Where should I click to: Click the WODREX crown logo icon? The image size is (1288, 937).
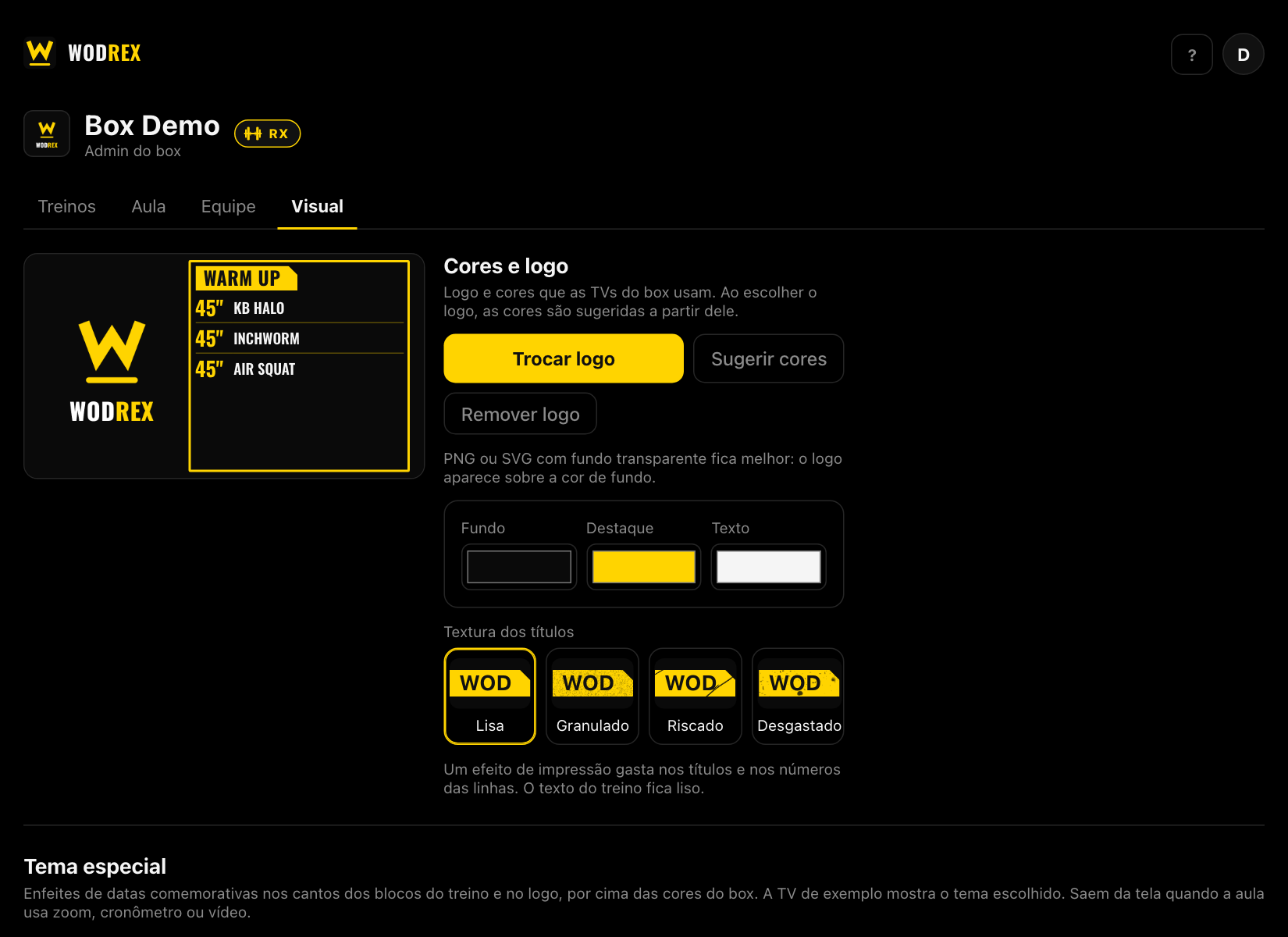click(40, 53)
